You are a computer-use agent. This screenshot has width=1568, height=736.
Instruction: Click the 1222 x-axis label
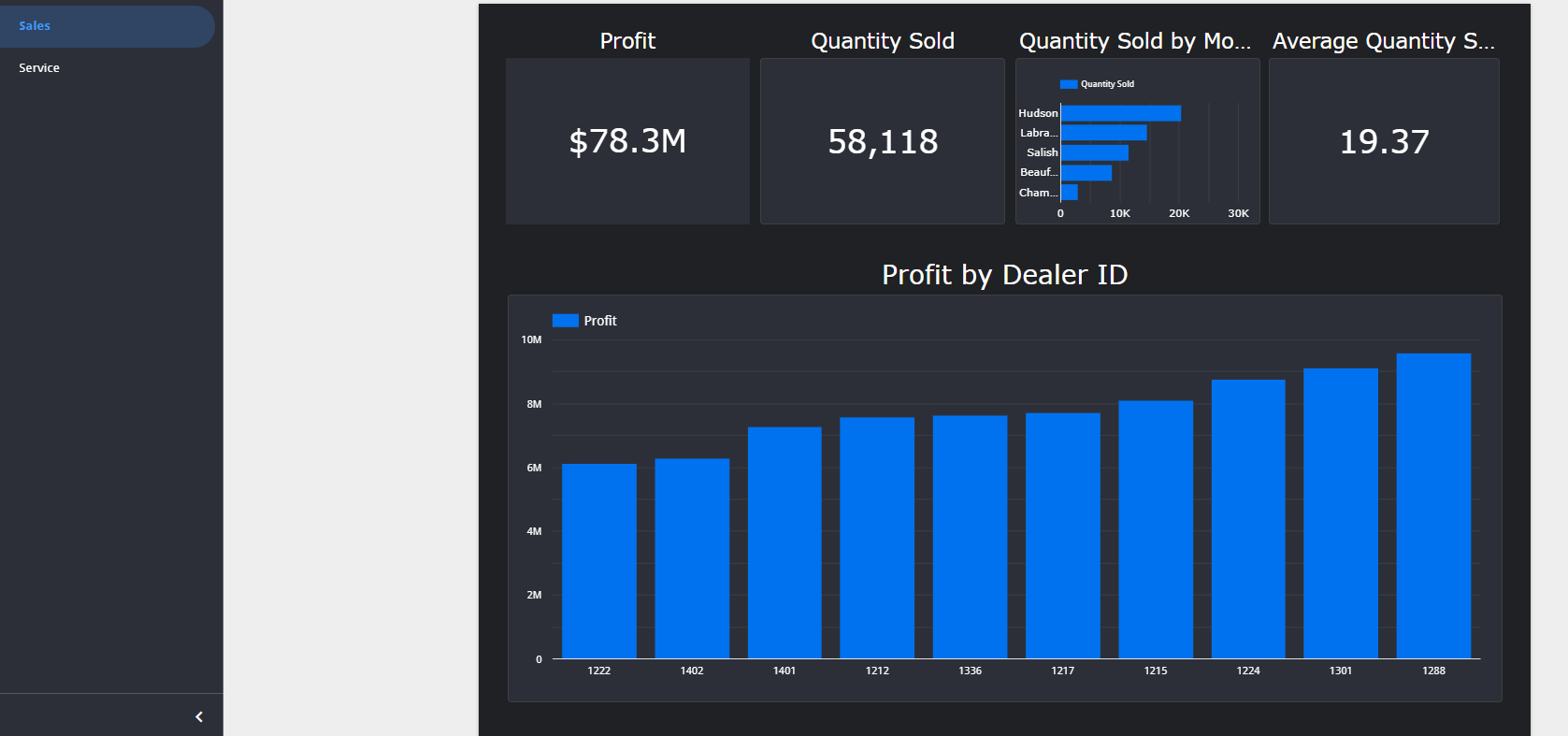(x=599, y=671)
